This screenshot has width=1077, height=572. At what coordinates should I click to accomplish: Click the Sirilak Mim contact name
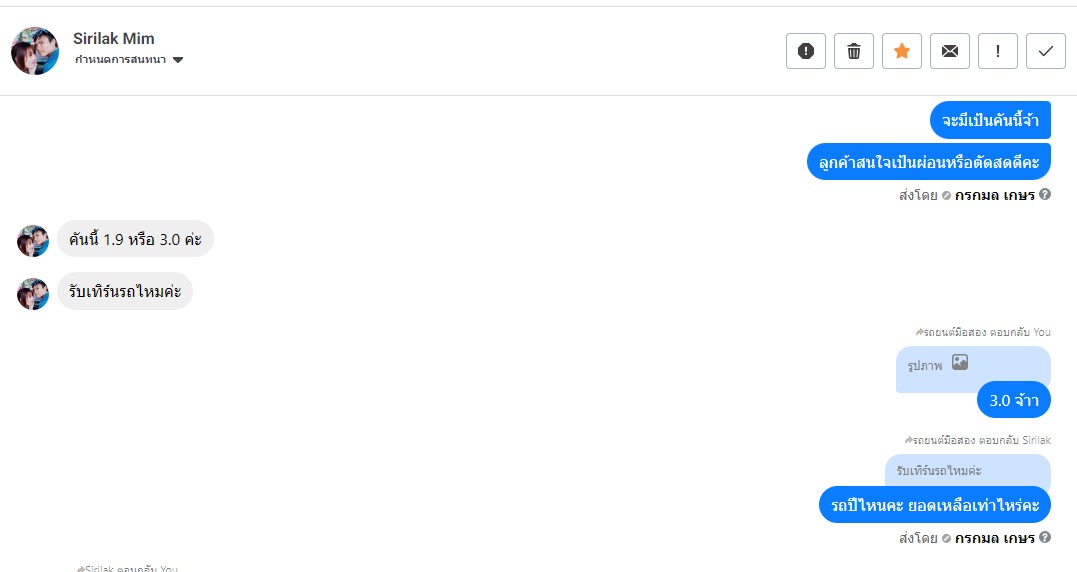[x=114, y=39]
